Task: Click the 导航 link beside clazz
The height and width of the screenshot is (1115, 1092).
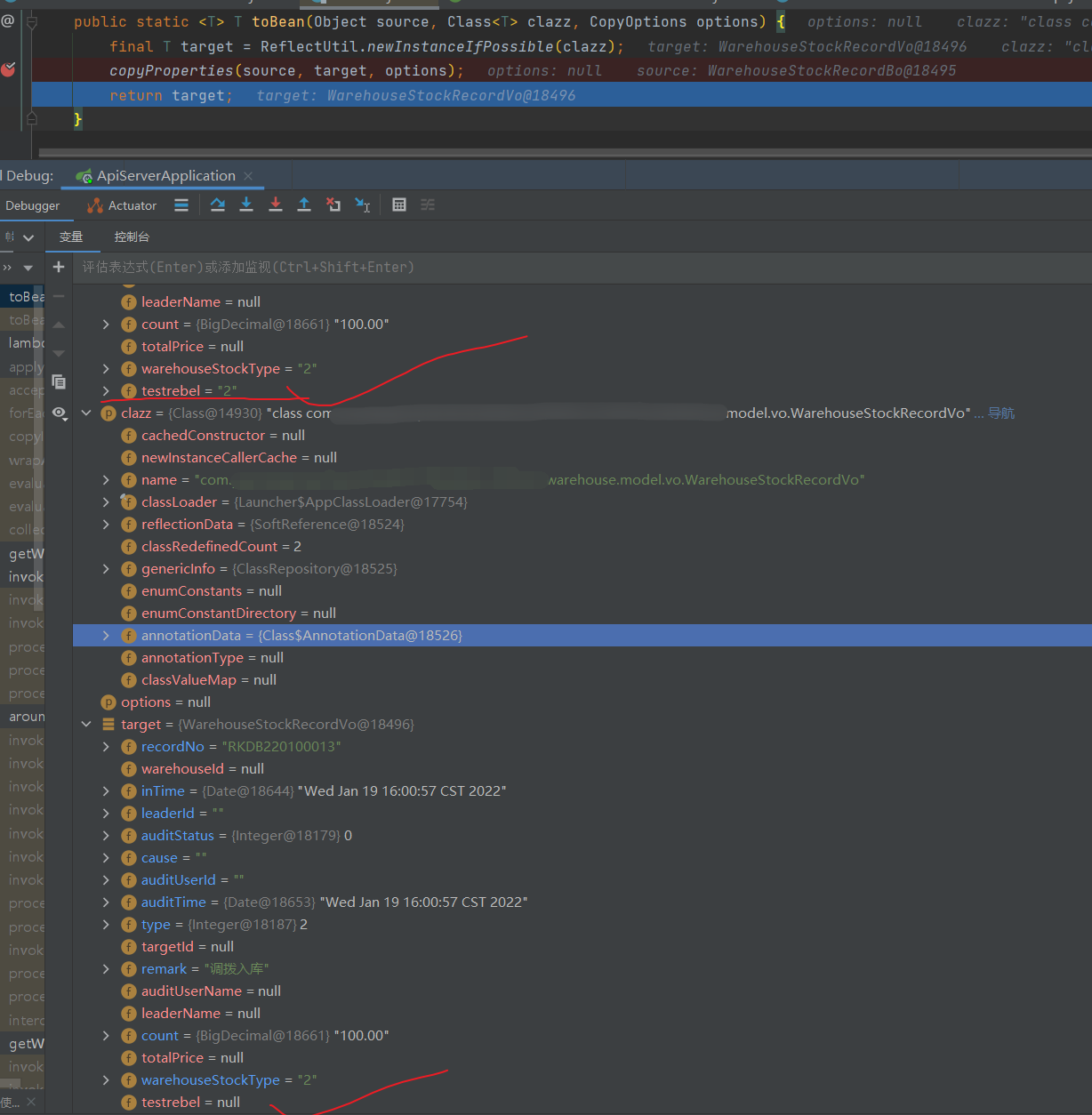Action: click(x=1001, y=413)
